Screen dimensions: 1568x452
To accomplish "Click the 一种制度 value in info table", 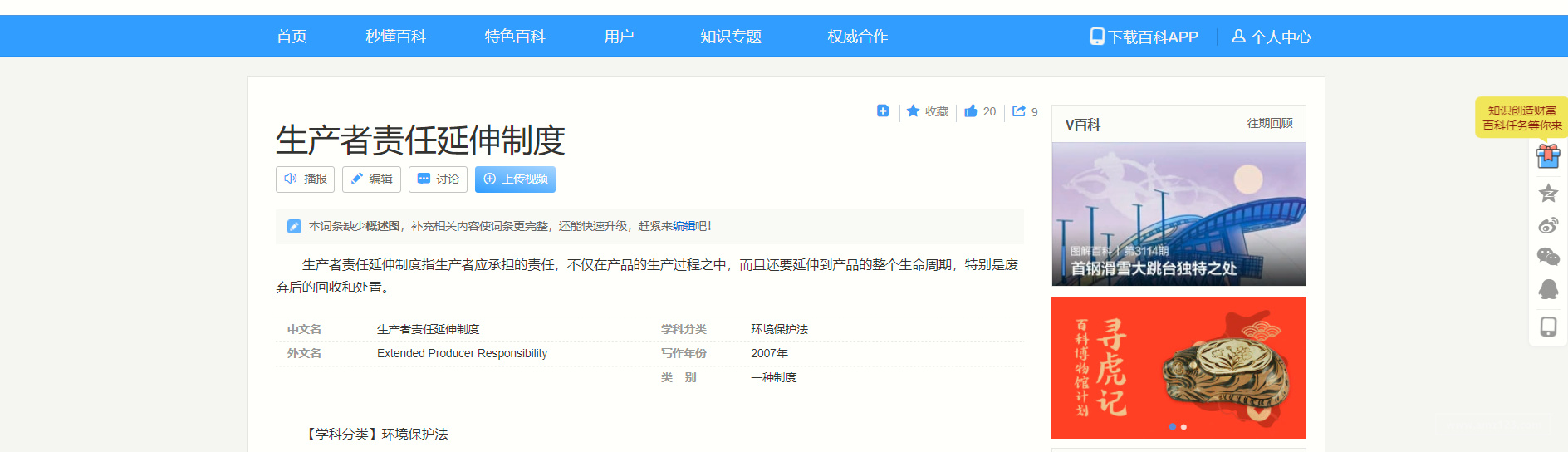I will (x=773, y=377).
